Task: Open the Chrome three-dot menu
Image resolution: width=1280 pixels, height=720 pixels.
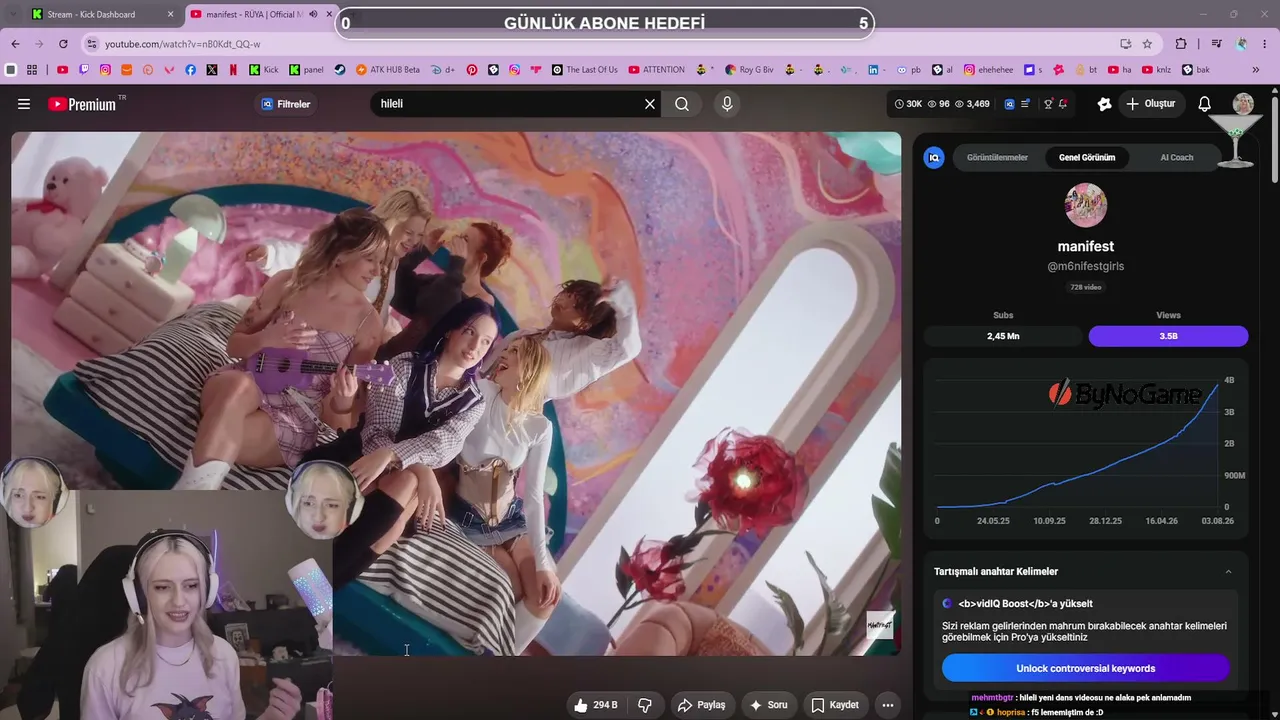Action: click(1265, 44)
